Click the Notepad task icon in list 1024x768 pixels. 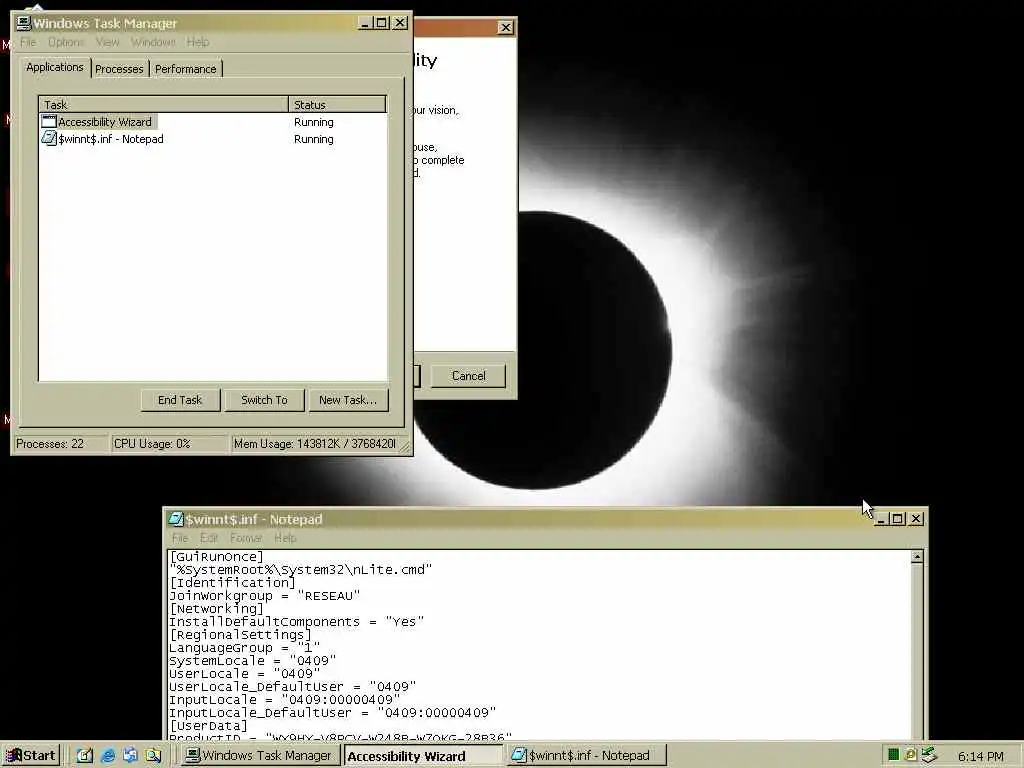pos(49,138)
